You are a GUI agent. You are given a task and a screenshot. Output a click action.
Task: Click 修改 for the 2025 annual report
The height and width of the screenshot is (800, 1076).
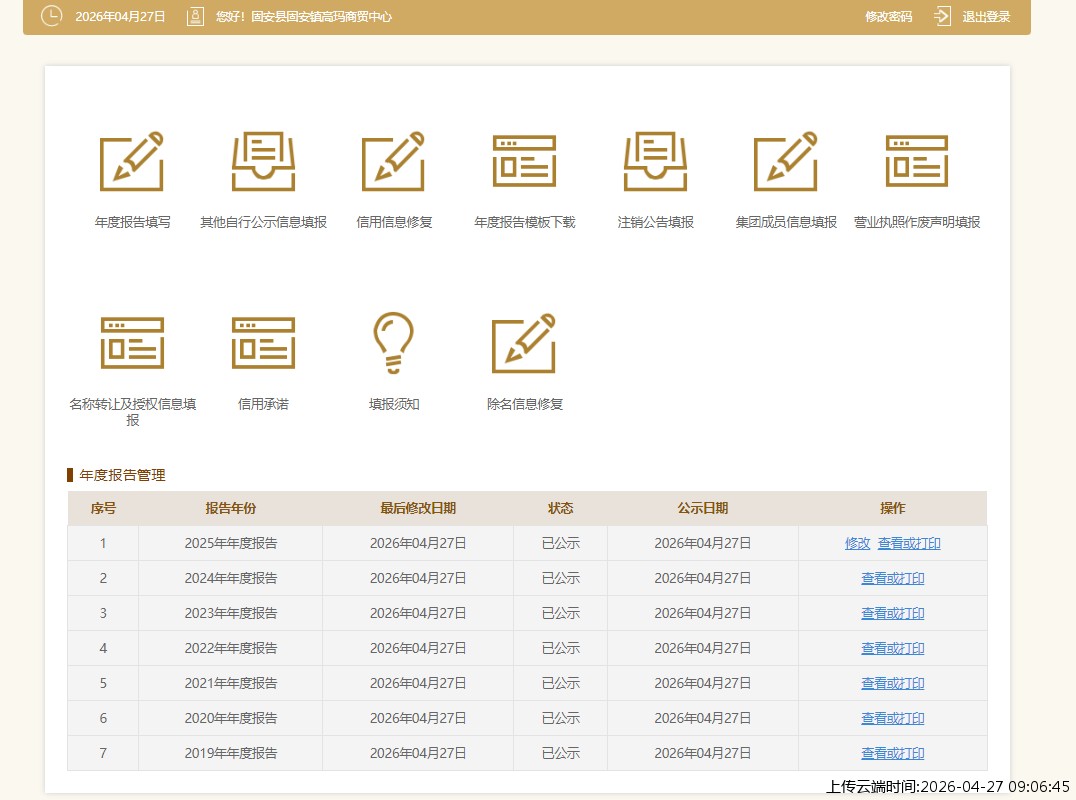(857, 544)
